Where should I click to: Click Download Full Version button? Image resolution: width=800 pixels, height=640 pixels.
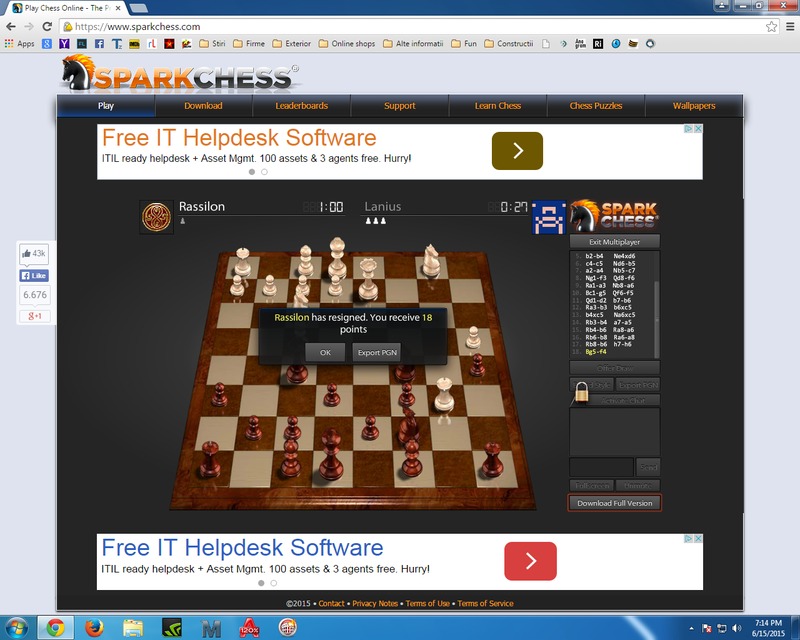point(614,503)
